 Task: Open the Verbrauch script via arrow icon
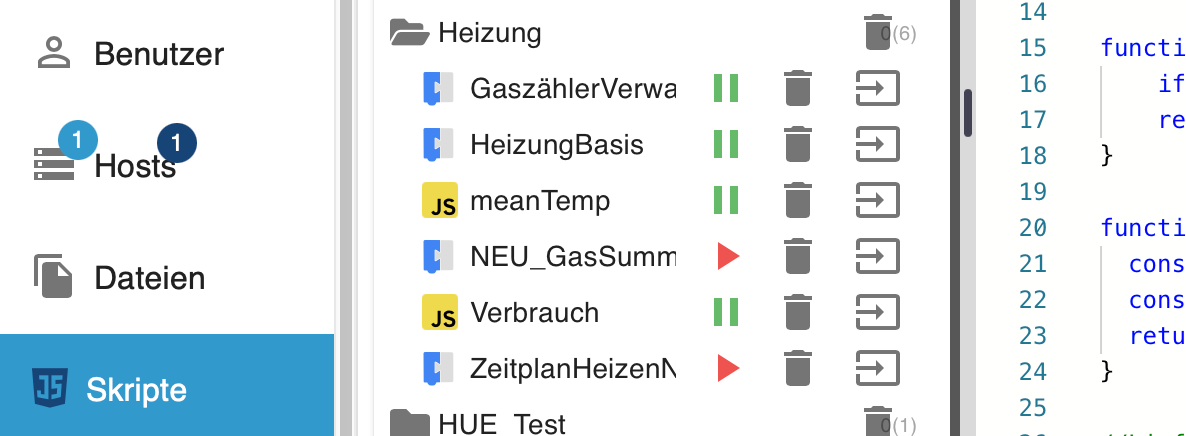878,313
